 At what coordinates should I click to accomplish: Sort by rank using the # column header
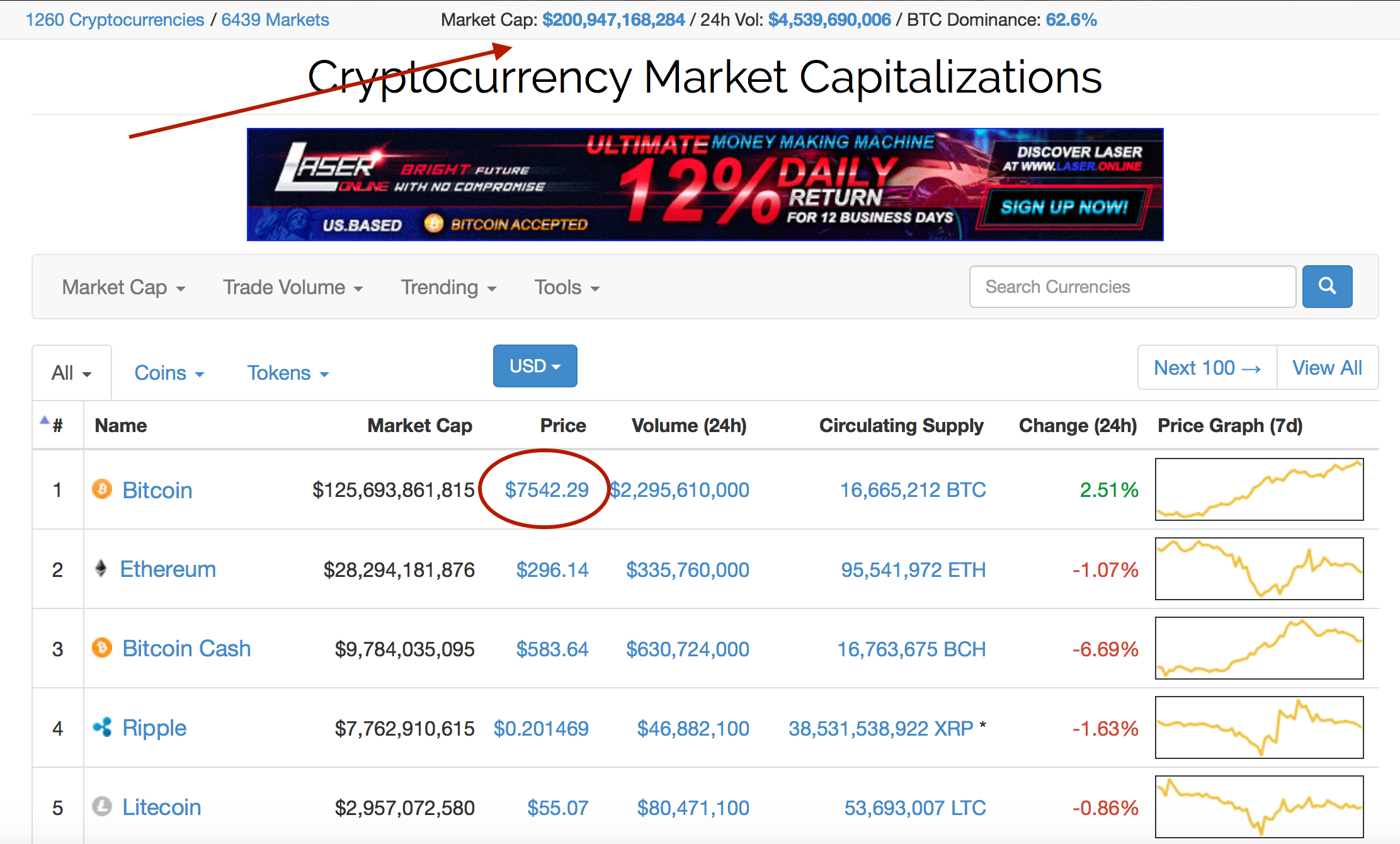(57, 426)
